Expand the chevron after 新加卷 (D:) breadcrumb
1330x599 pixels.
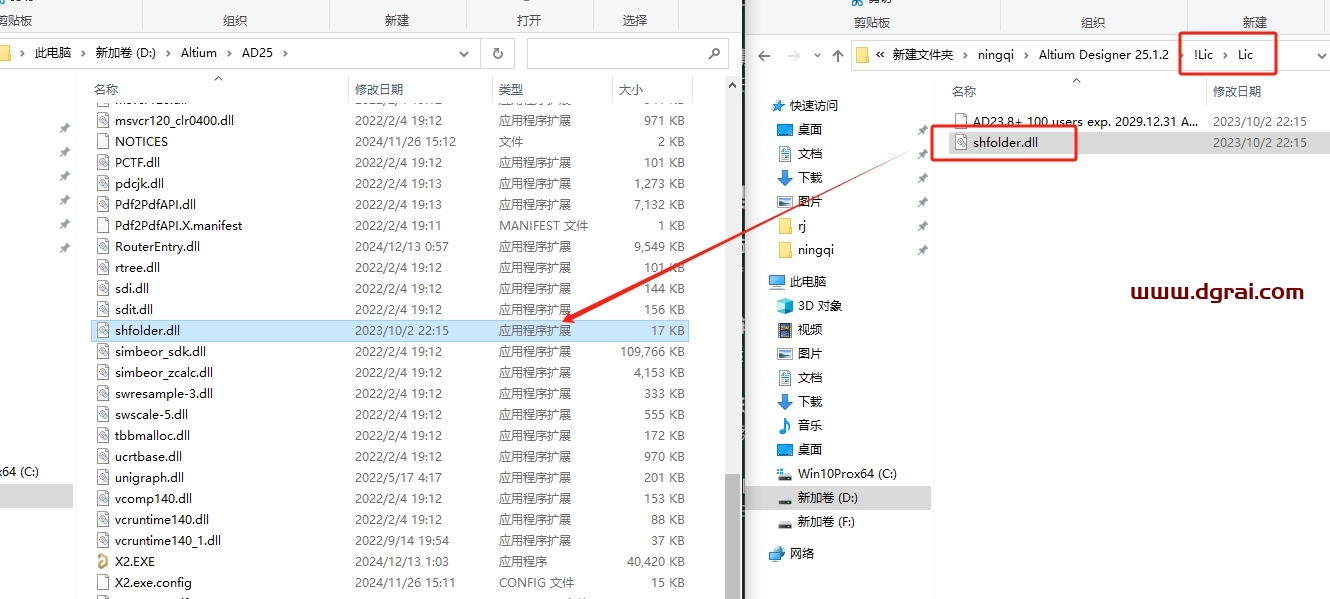(169, 53)
